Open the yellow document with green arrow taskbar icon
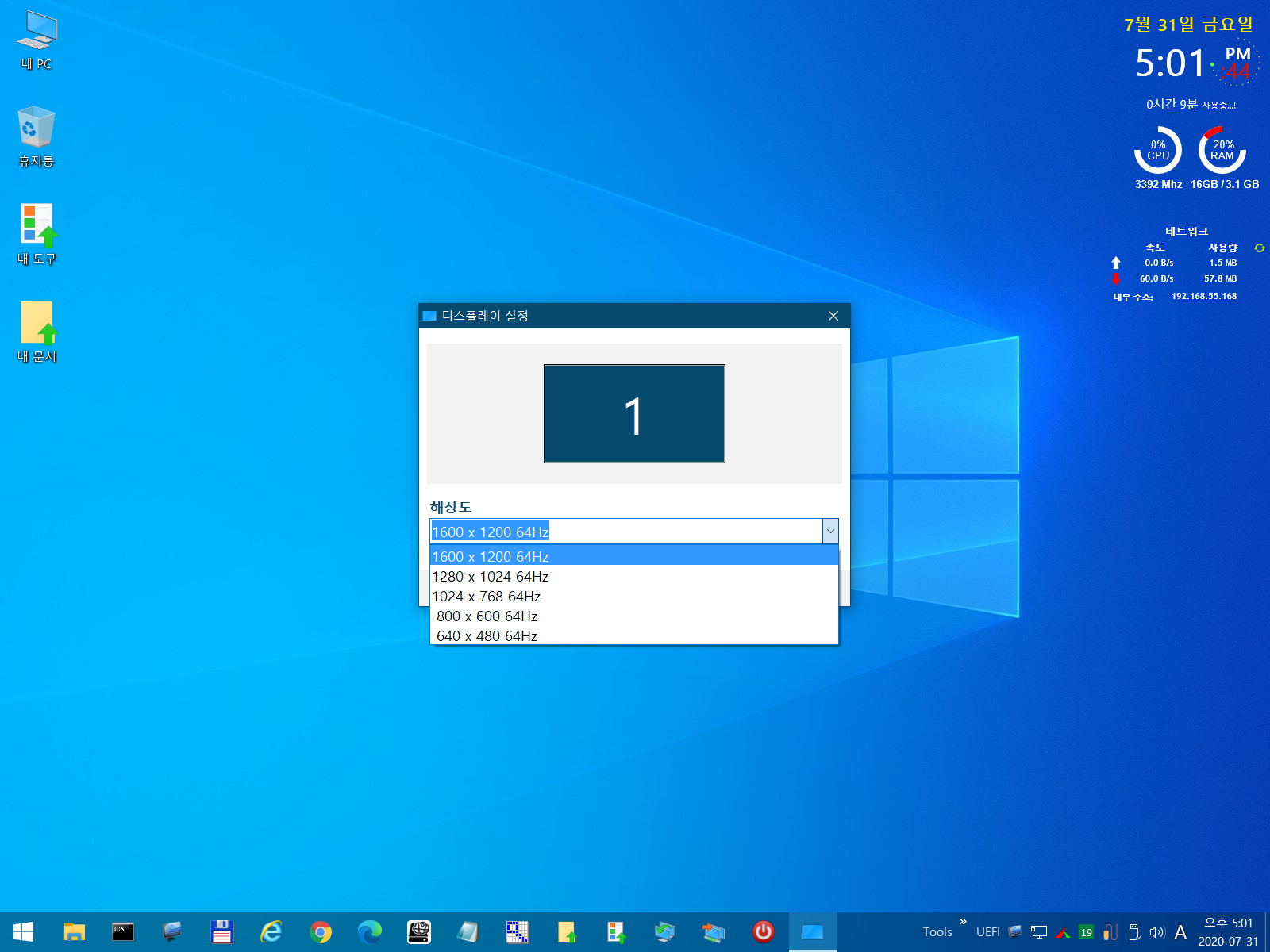1270x952 pixels. [567, 931]
